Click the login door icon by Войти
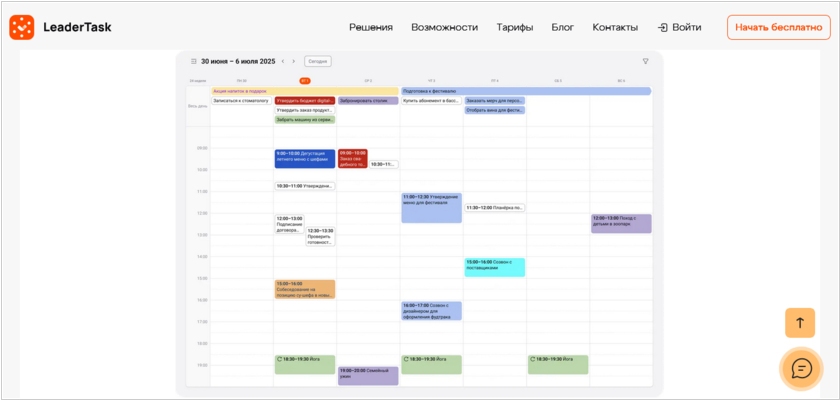The height and width of the screenshot is (400, 840). point(662,27)
